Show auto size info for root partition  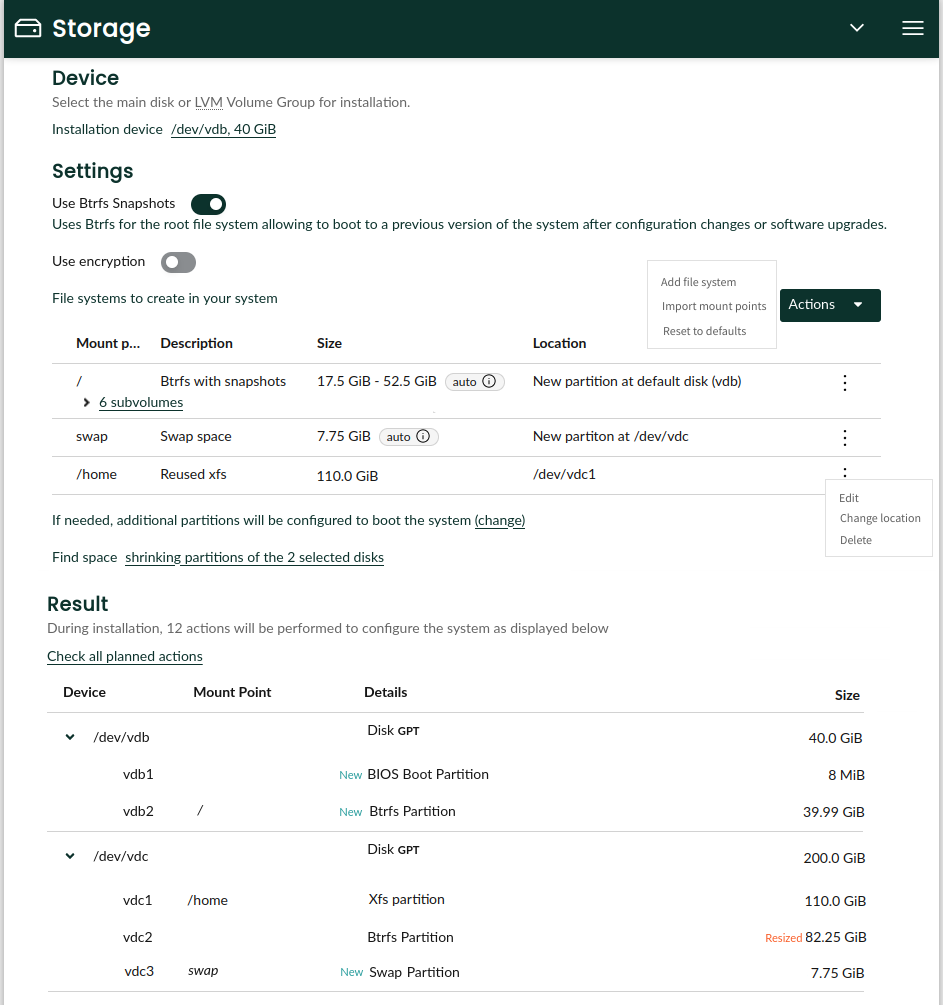tap(489, 381)
